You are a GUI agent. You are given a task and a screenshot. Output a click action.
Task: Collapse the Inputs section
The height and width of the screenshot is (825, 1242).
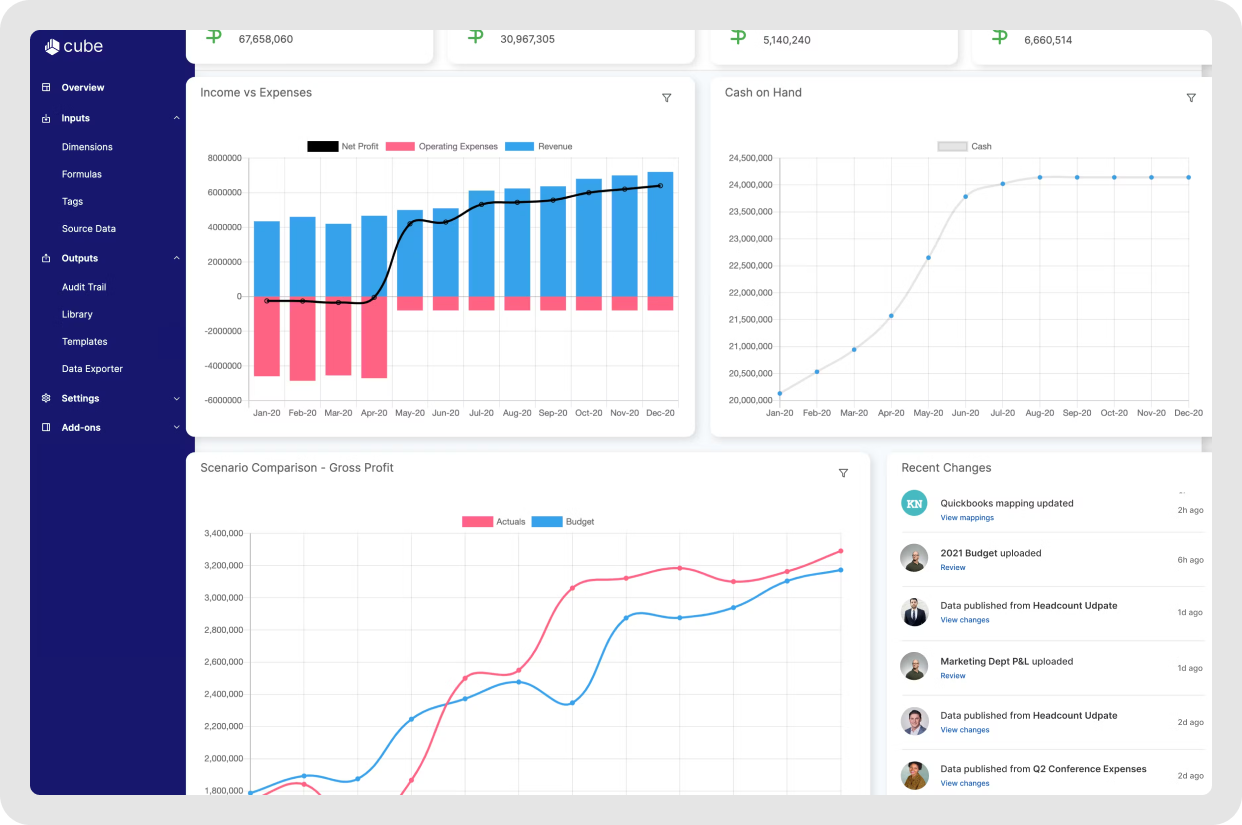(x=177, y=118)
